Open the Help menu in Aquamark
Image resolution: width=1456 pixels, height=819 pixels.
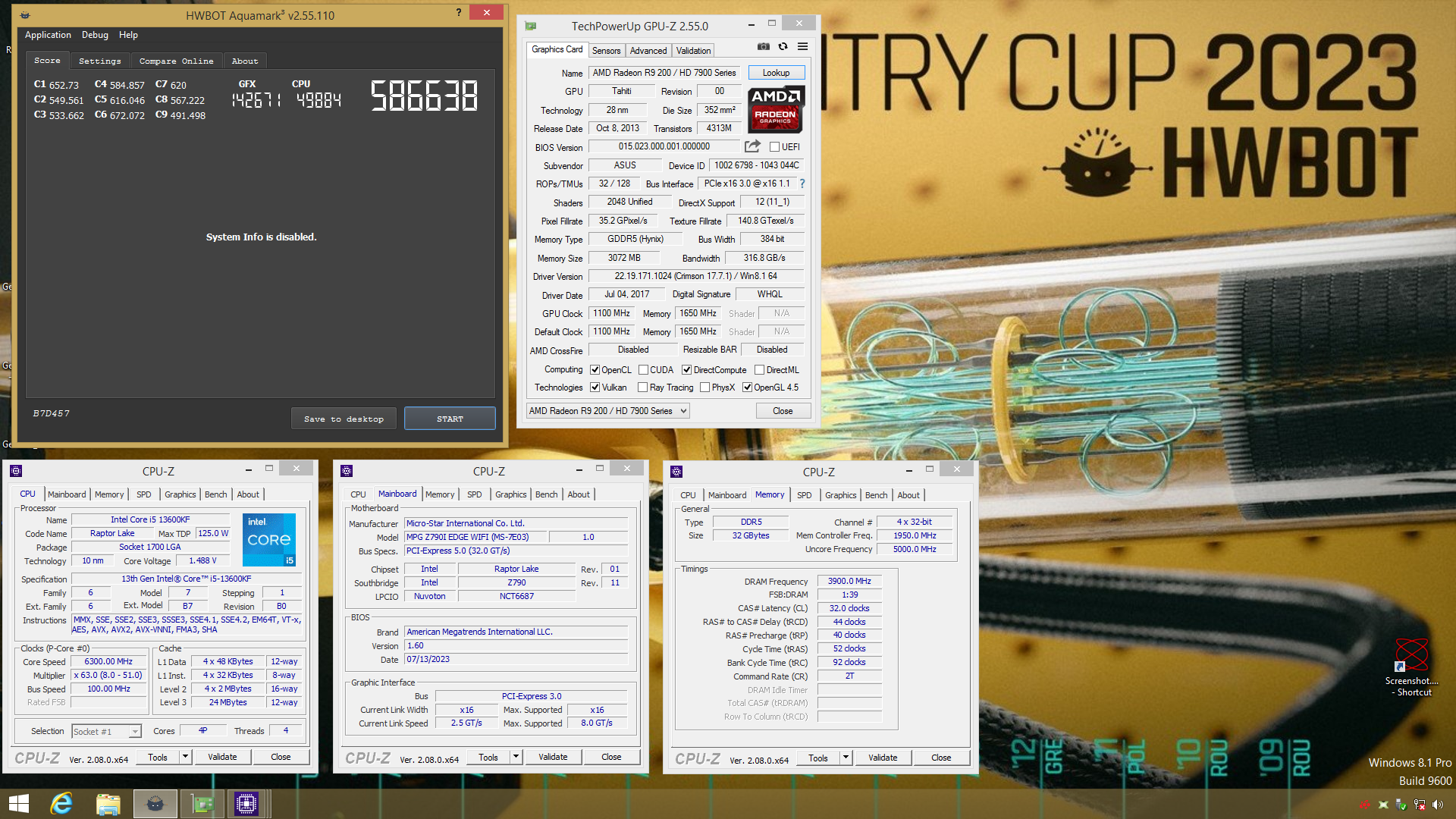[x=128, y=35]
